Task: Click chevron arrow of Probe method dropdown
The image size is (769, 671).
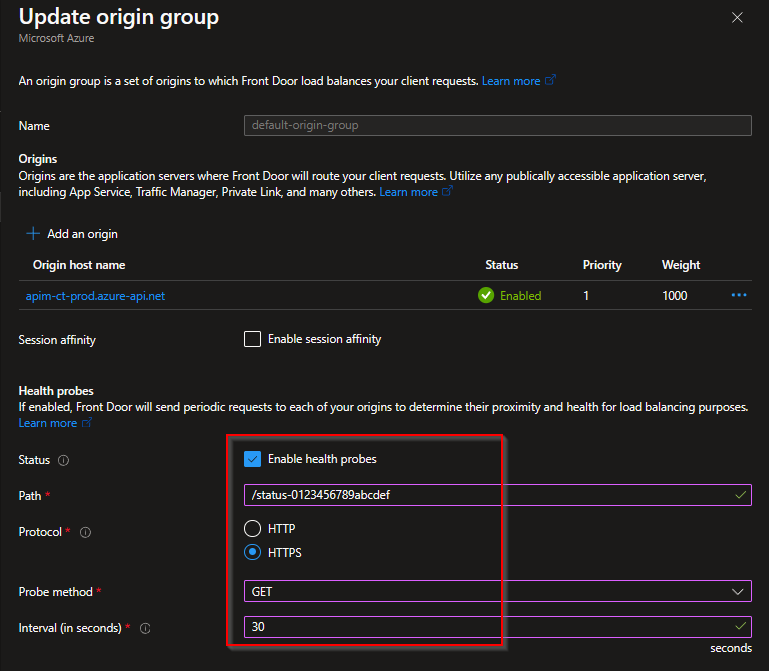Action: [737, 592]
